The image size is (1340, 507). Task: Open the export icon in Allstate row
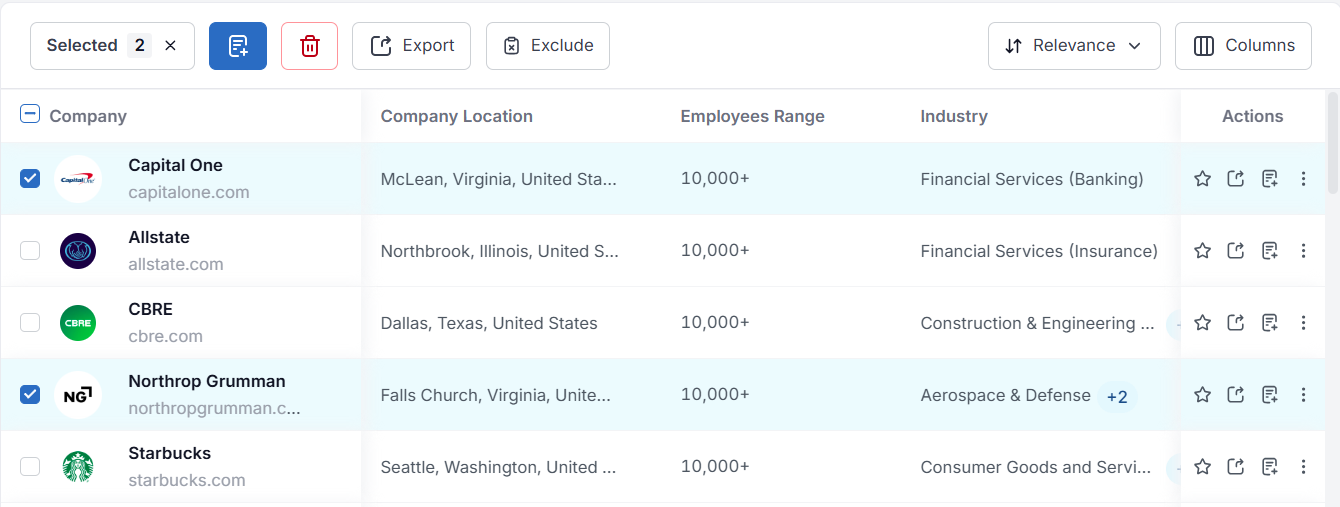pos(1236,251)
